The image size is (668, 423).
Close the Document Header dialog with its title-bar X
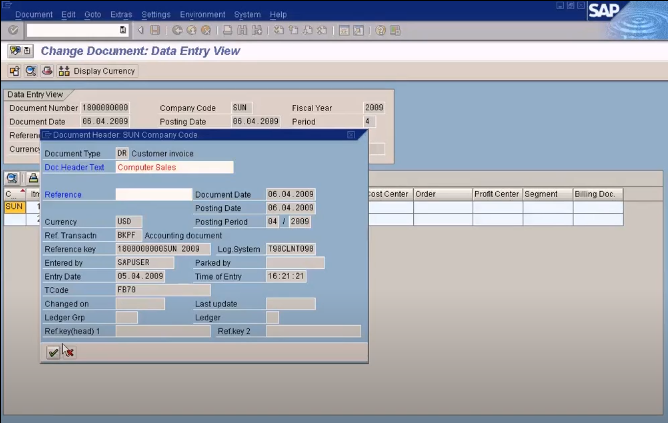(x=351, y=135)
